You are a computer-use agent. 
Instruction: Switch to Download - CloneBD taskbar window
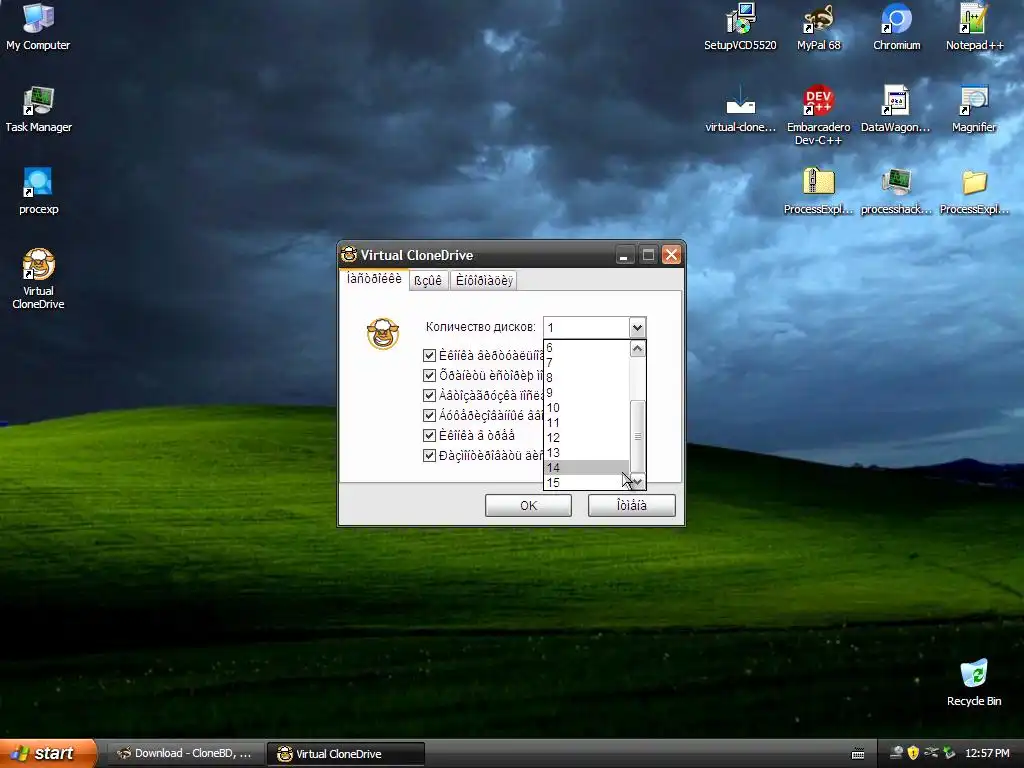[185, 754]
